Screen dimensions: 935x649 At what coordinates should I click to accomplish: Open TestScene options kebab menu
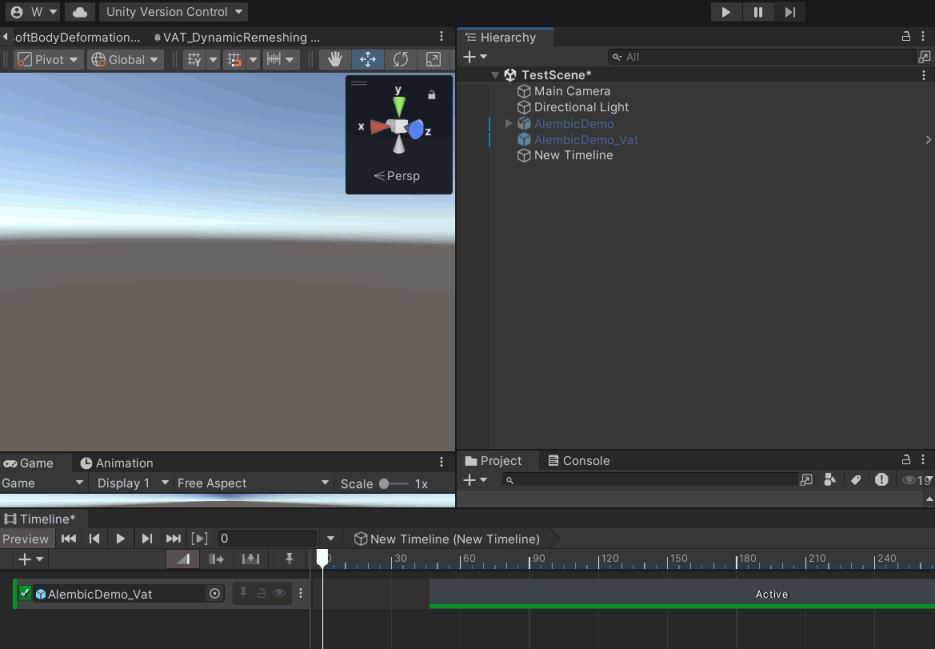point(924,75)
